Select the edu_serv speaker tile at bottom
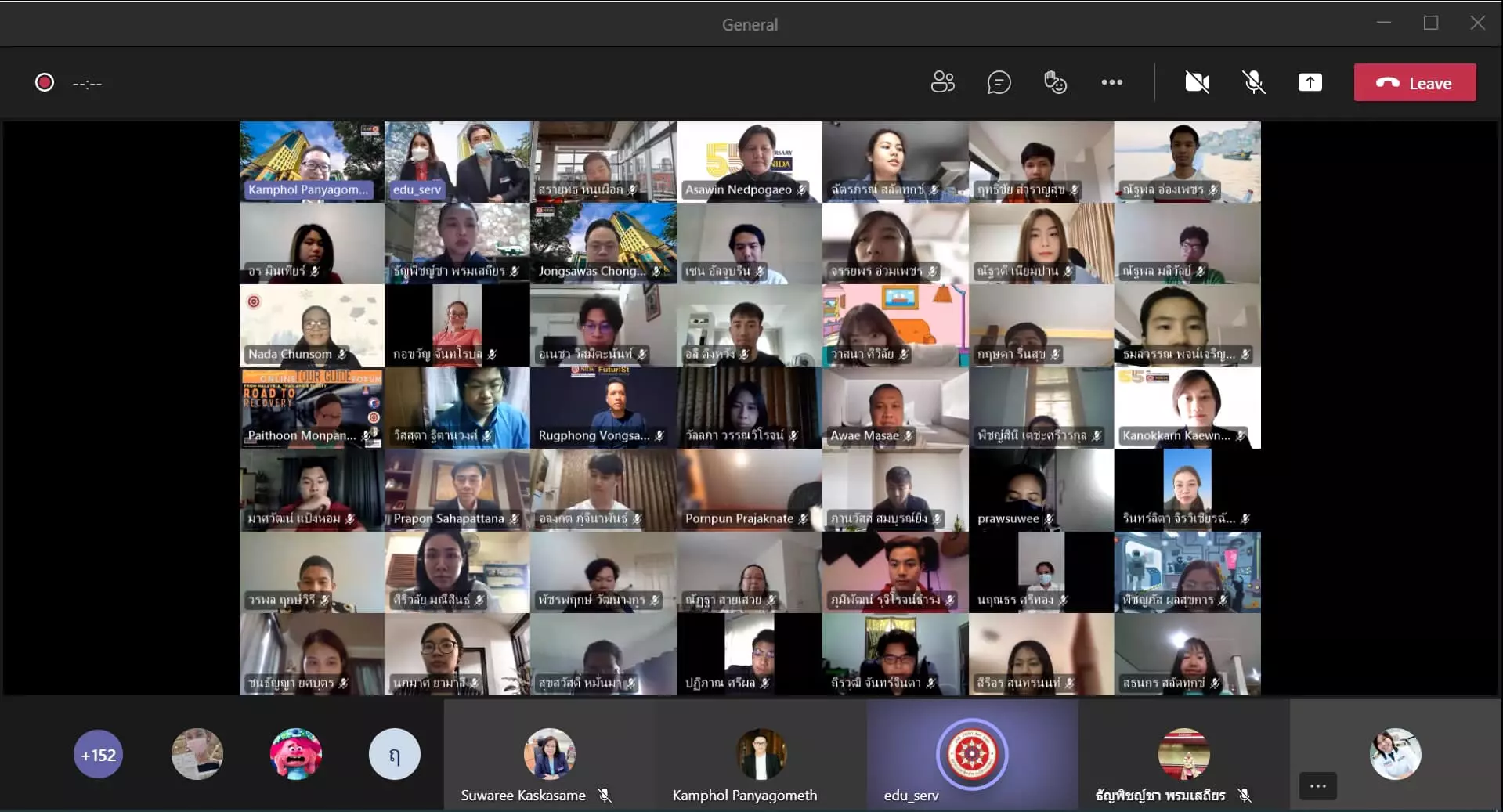The image size is (1503, 812). (971, 756)
